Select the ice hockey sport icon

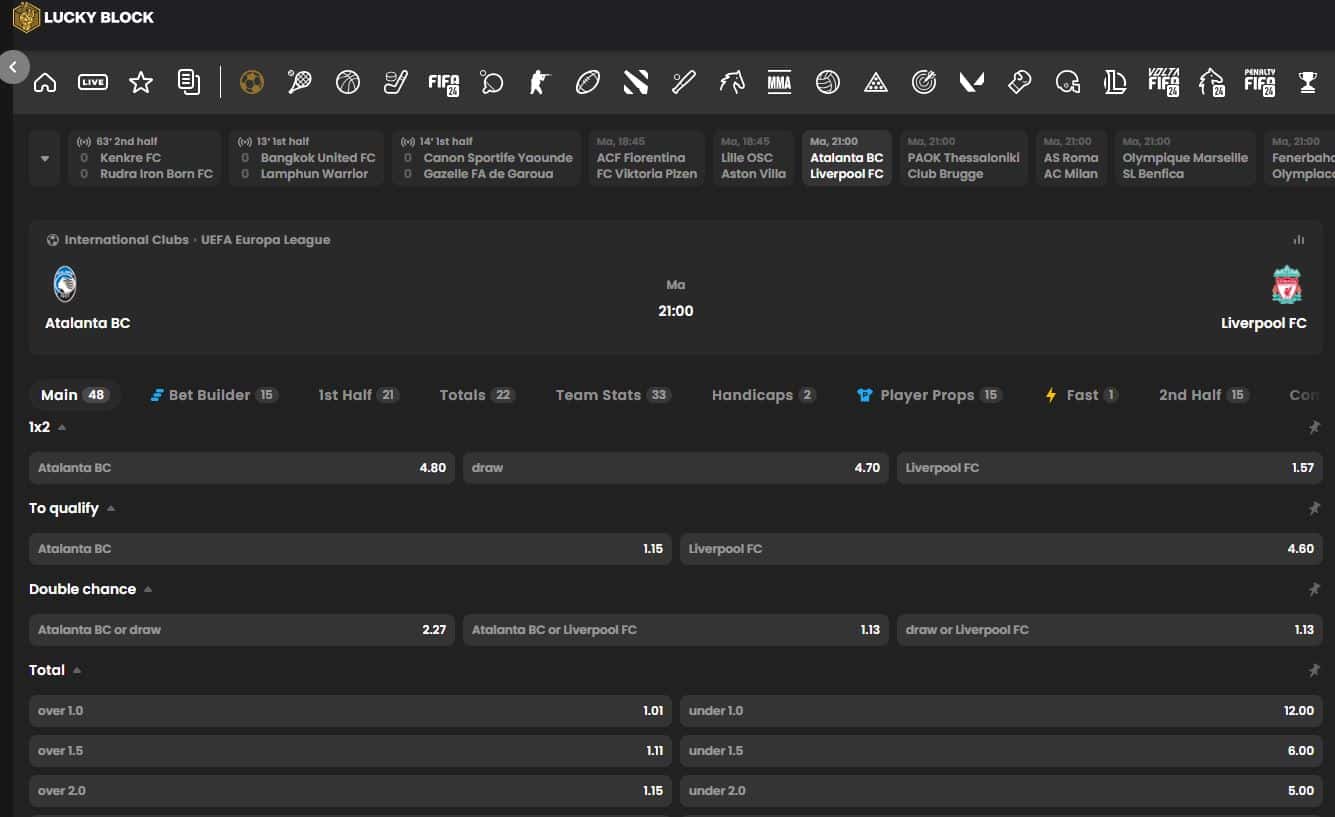(396, 82)
